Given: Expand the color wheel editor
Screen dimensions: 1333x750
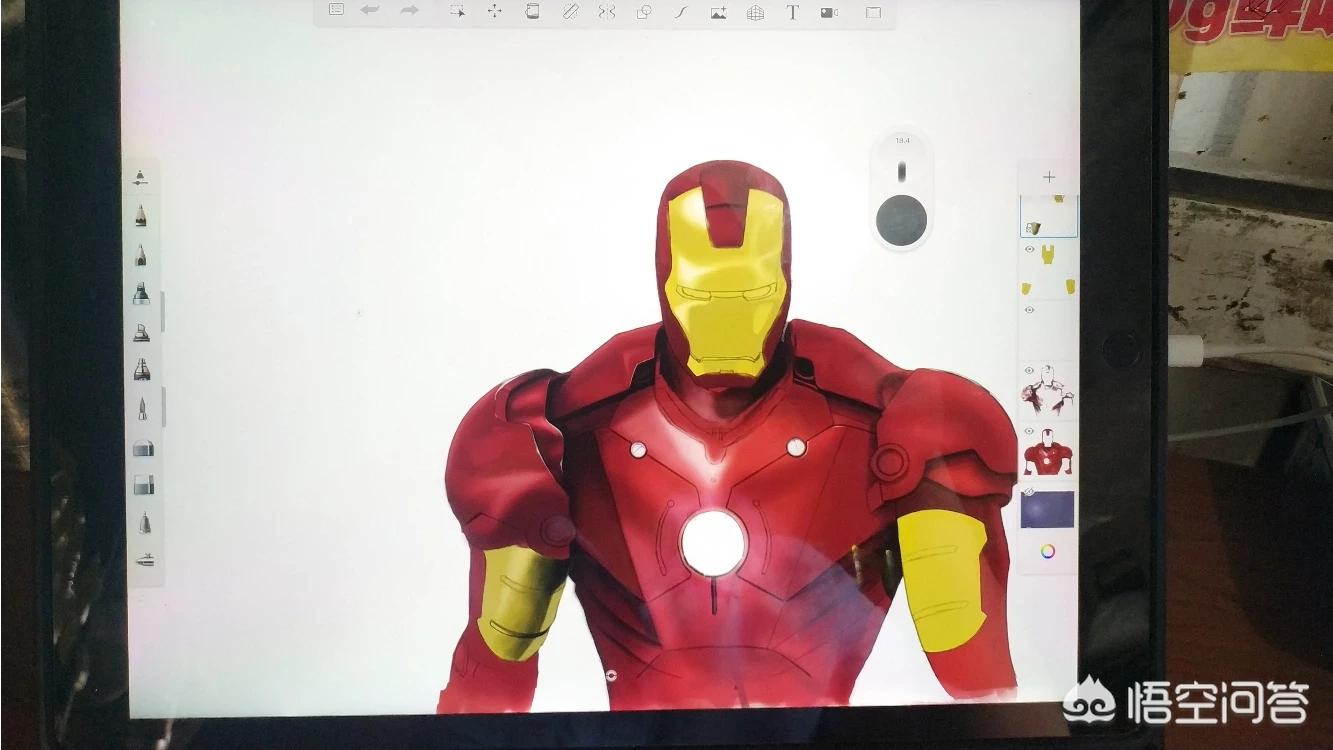Looking at the screenshot, I should pyautogui.click(x=1048, y=551).
